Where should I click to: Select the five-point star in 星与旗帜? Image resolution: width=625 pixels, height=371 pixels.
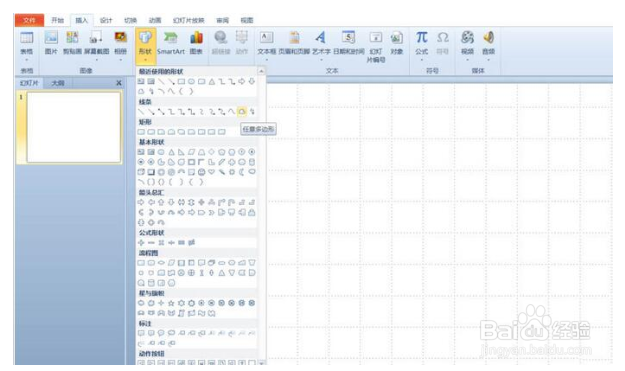(x=171, y=303)
